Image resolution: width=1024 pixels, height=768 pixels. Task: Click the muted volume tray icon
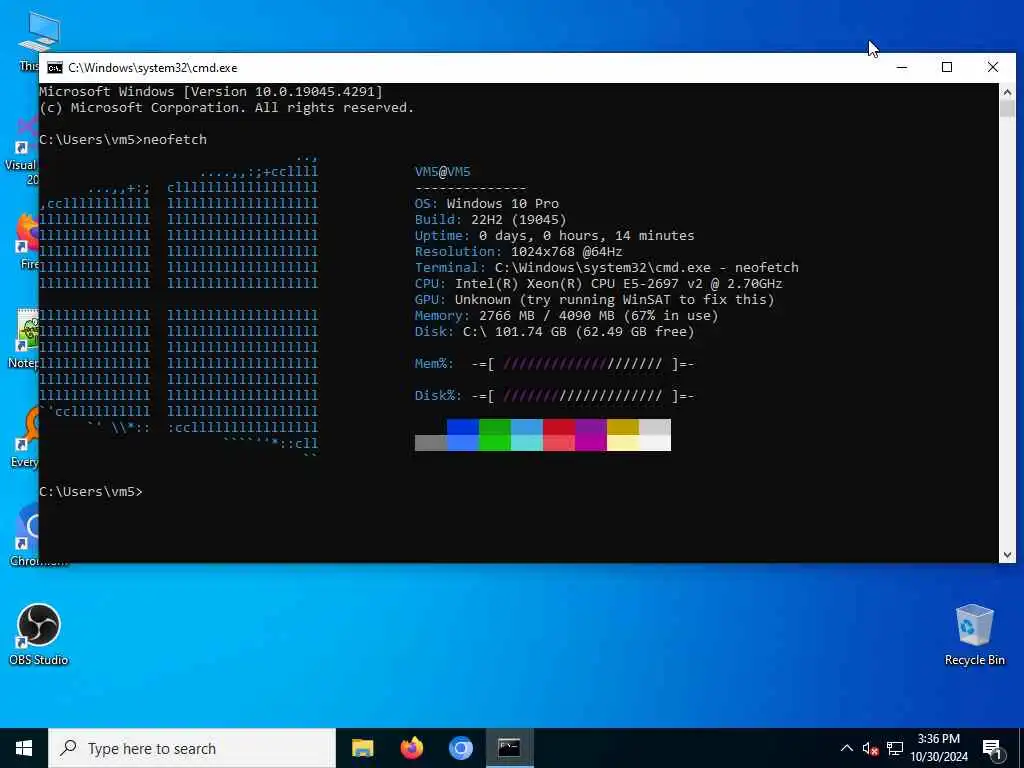coord(870,749)
